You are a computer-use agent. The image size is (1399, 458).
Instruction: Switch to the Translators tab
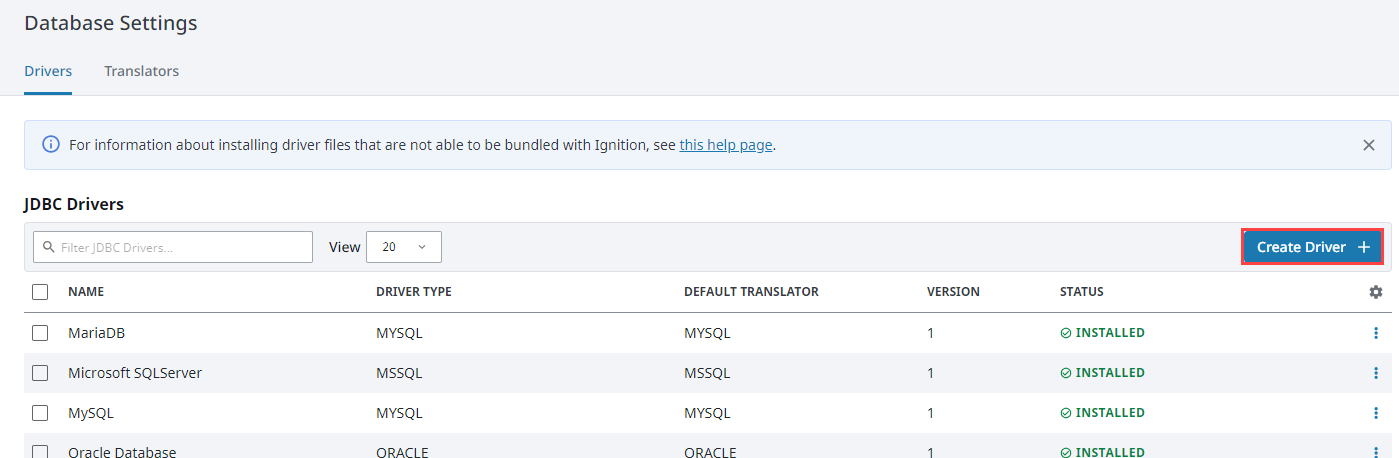(142, 71)
